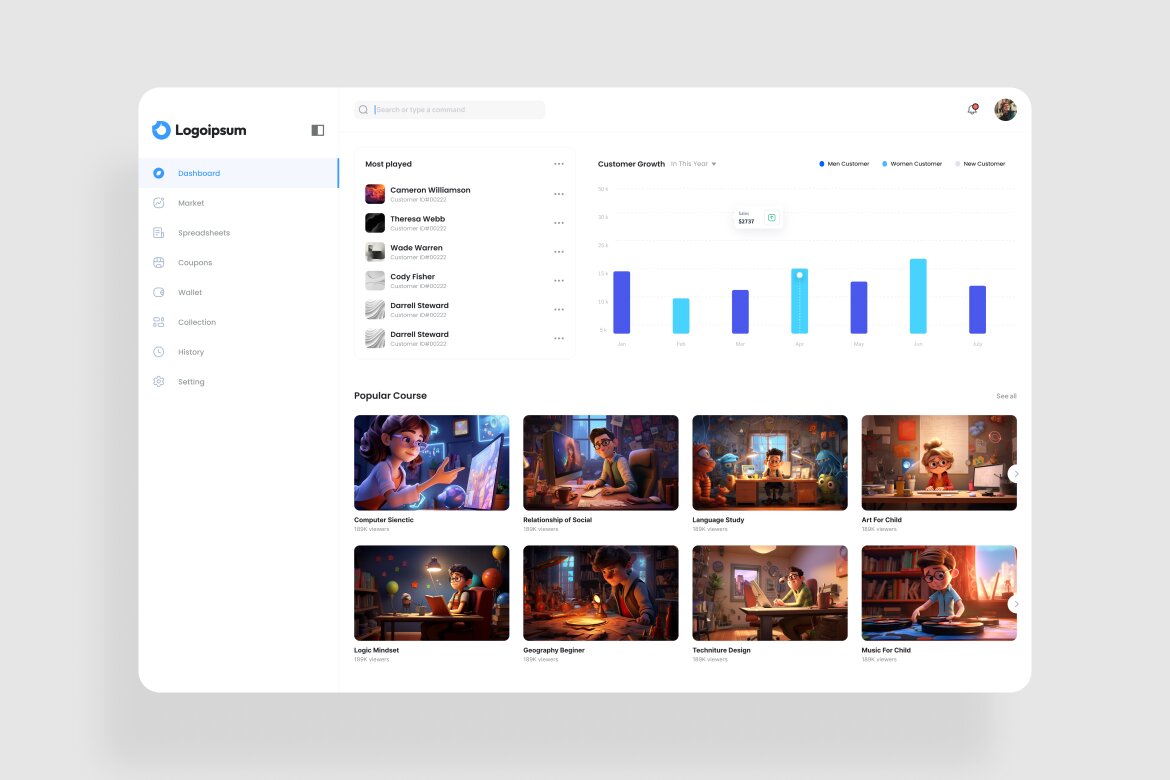Open the Collection section icon
This screenshot has height=780, width=1170.
(159, 322)
